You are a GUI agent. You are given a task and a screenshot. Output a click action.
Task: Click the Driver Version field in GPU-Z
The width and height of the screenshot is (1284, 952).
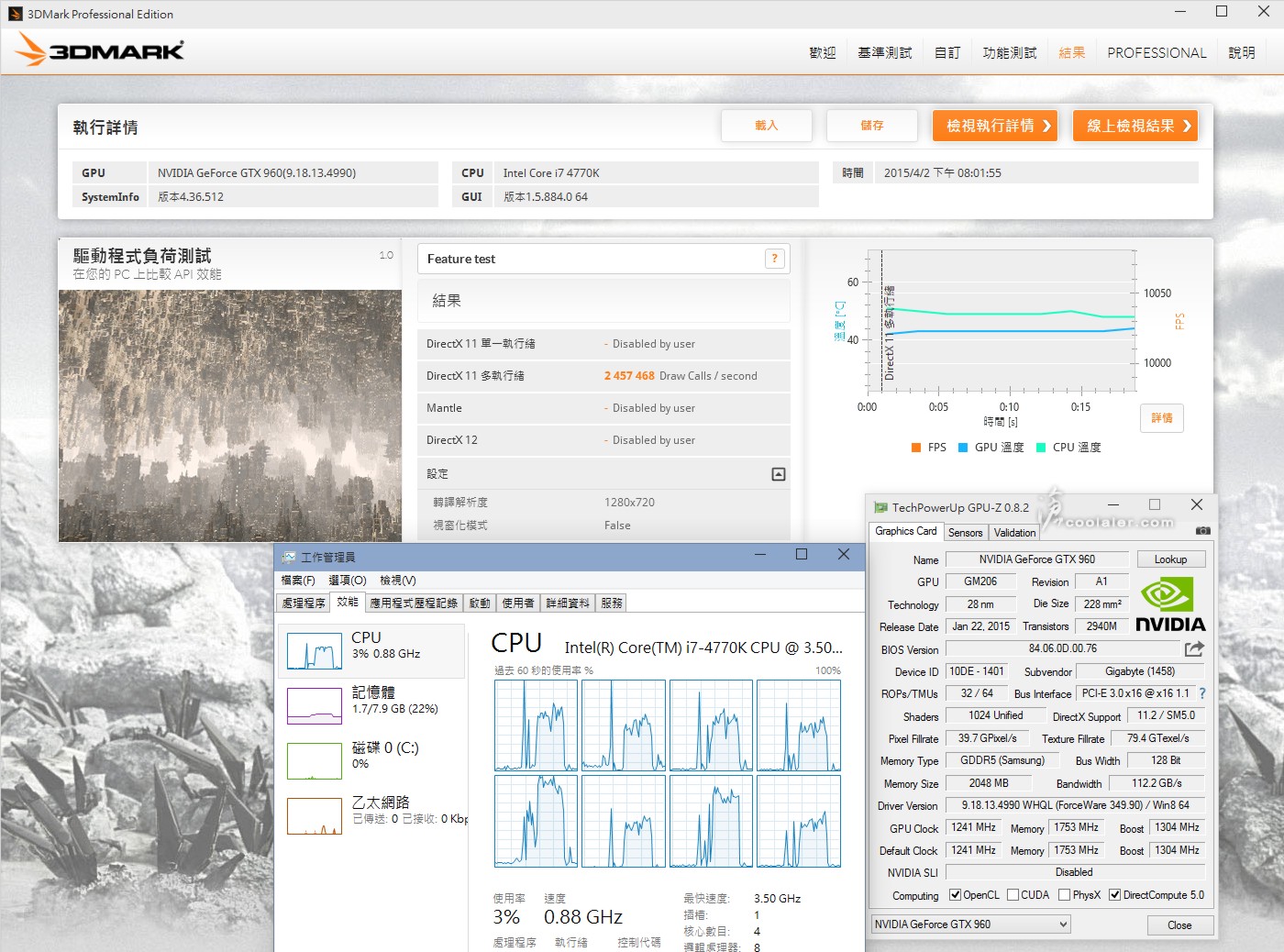coord(1075,805)
